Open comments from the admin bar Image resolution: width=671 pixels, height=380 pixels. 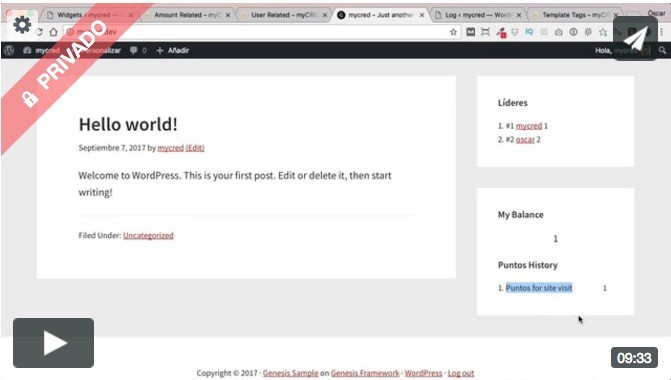point(138,50)
